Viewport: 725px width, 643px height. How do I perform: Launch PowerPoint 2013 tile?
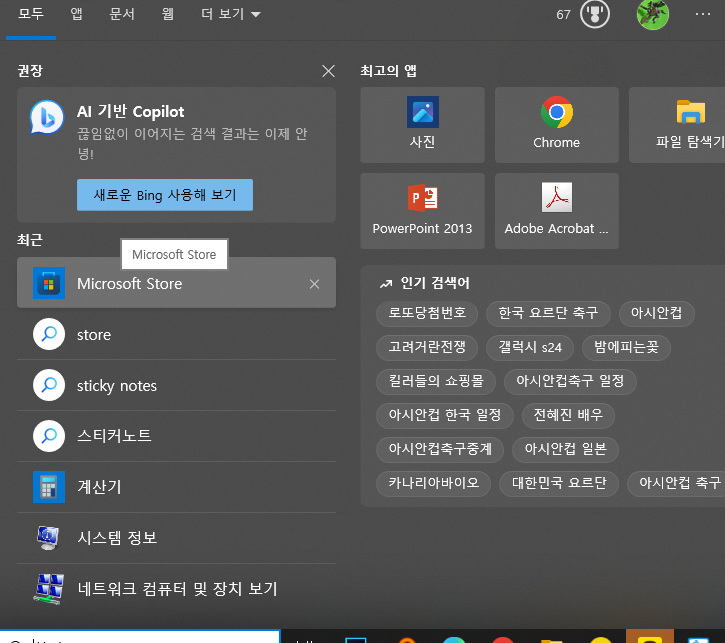tap(422, 211)
